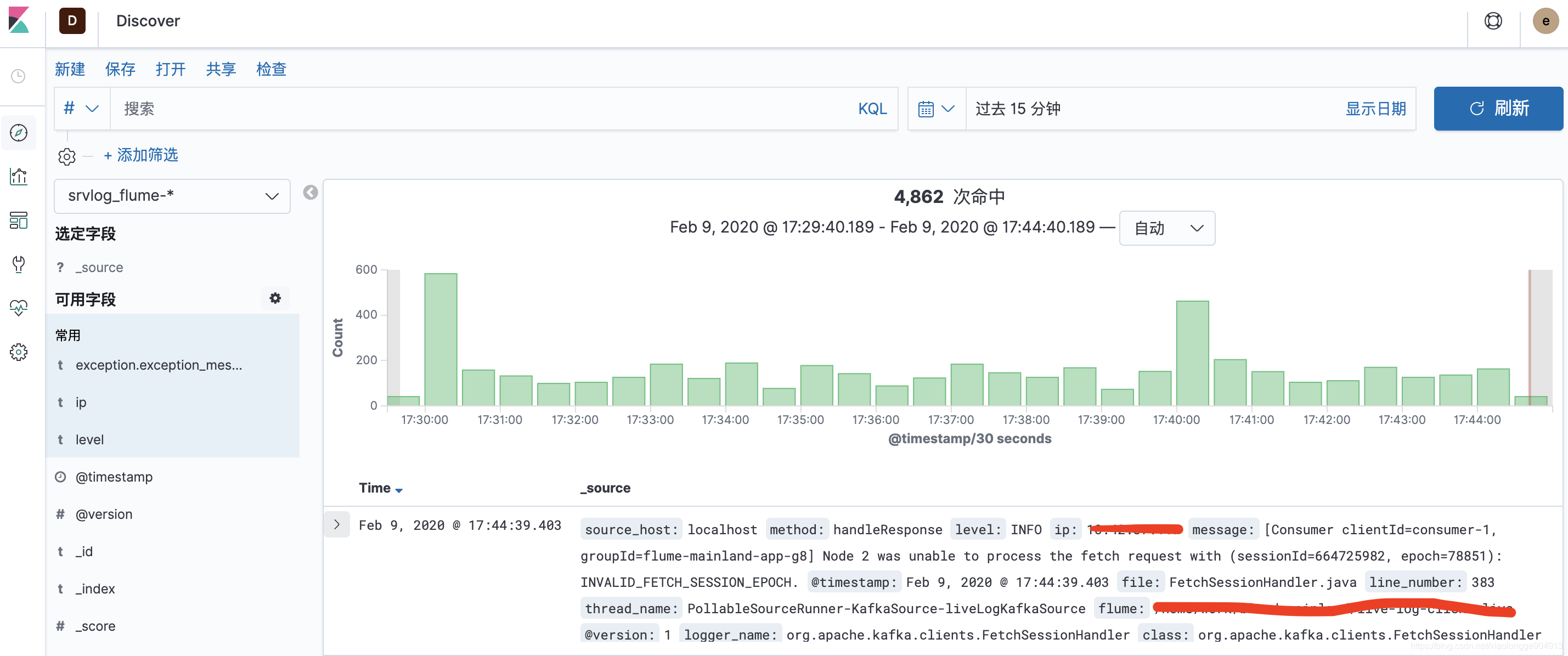Open Monitoring heartbeat icon

pyautogui.click(x=19, y=307)
